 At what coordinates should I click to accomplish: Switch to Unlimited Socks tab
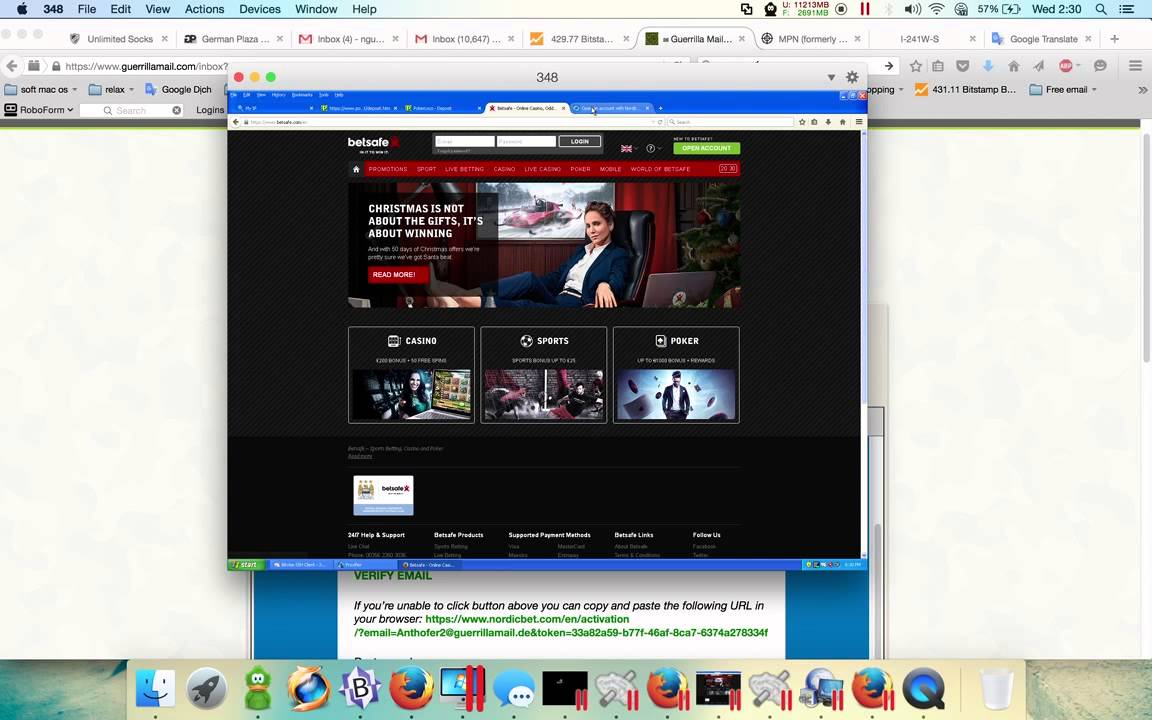click(x=119, y=39)
